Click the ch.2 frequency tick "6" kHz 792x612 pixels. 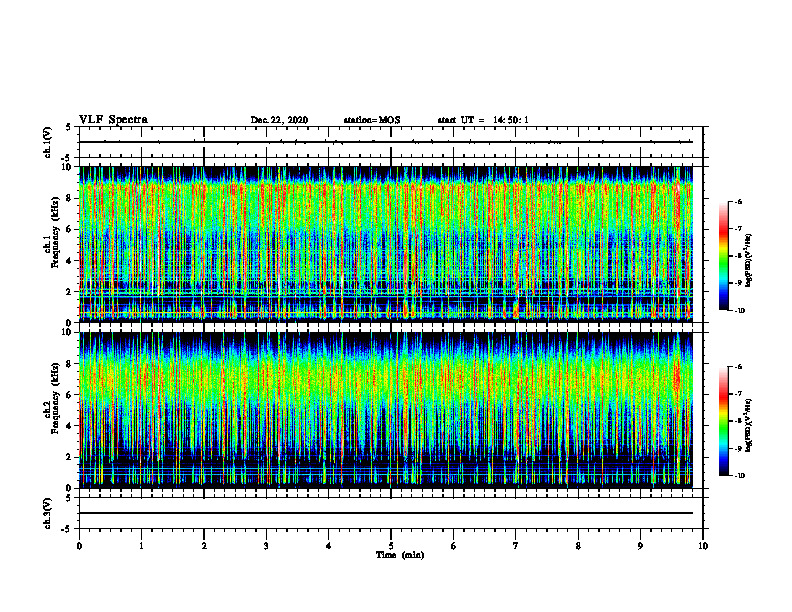coord(70,395)
